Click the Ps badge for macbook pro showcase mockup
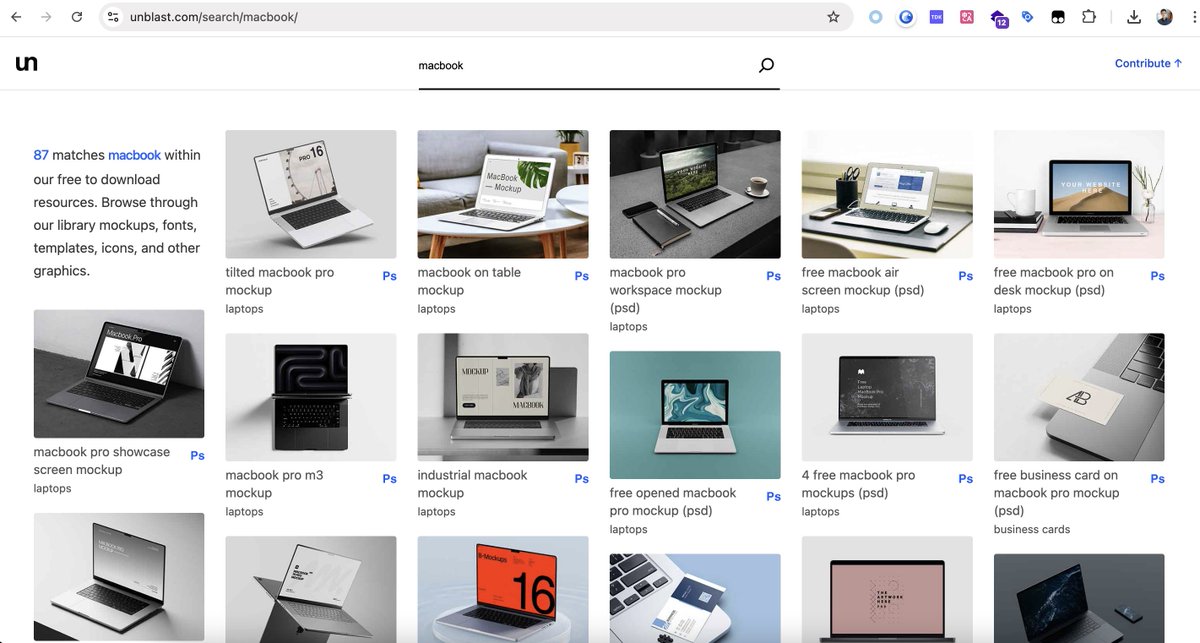Screen dimensions: 1200x643 pyautogui.click(x=197, y=456)
